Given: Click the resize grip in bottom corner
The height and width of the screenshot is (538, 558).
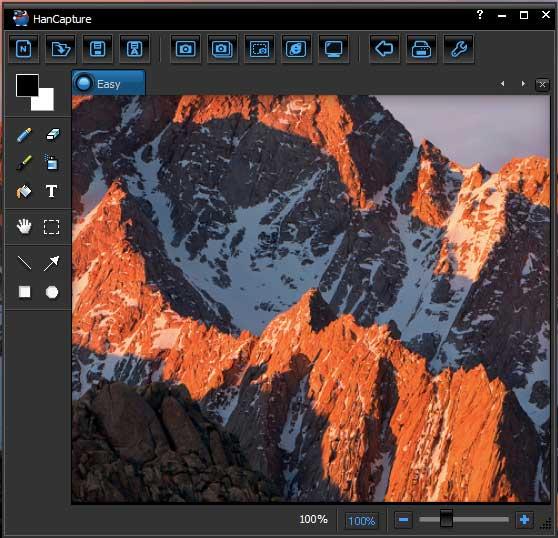Looking at the screenshot, I should pos(546,524).
